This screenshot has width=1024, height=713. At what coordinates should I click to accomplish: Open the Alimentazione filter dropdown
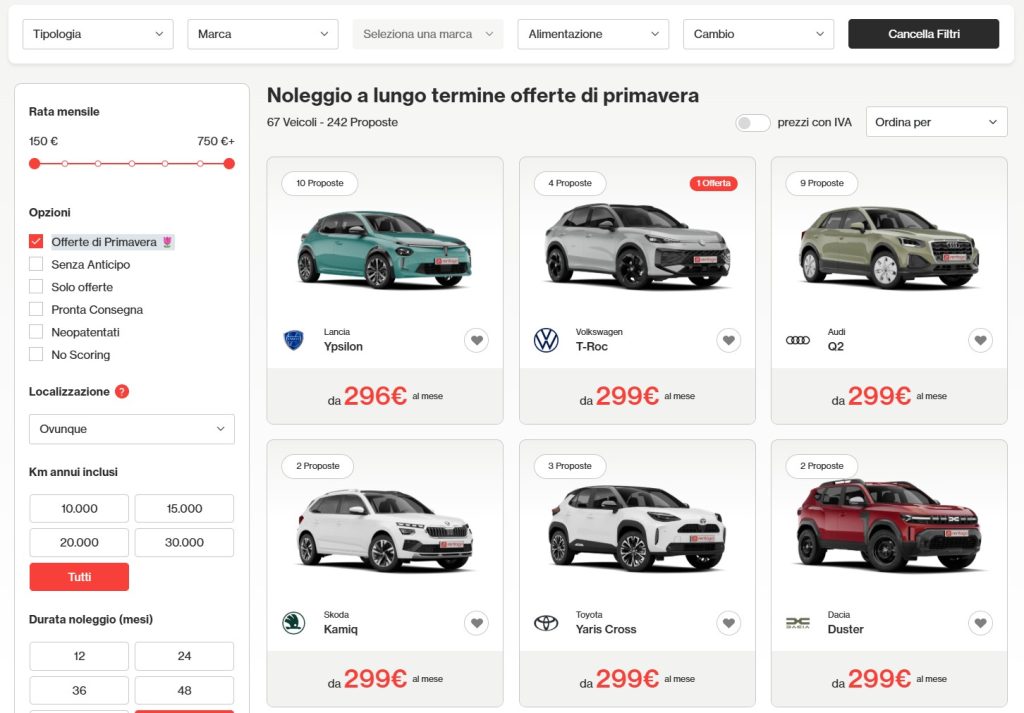click(592, 33)
